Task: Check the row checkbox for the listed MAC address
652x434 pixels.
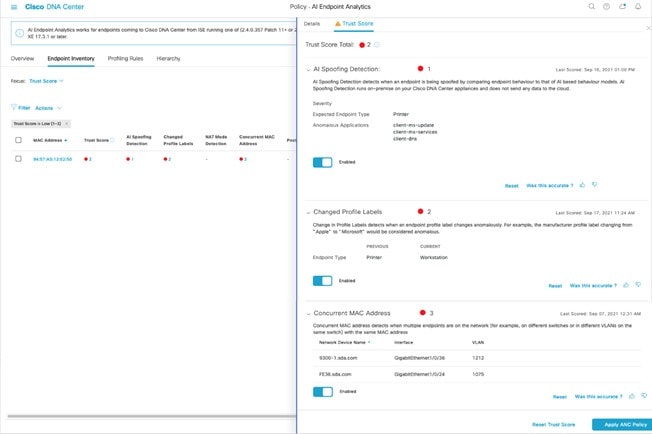Action: click(x=18, y=159)
